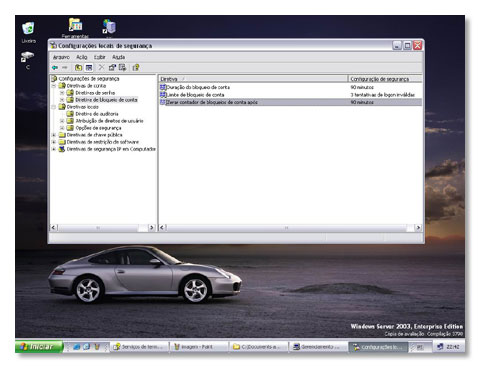Screen dimensions: 480x368
Task: Expand Atribuição de direitos de usuário node
Action: [x=62, y=121]
